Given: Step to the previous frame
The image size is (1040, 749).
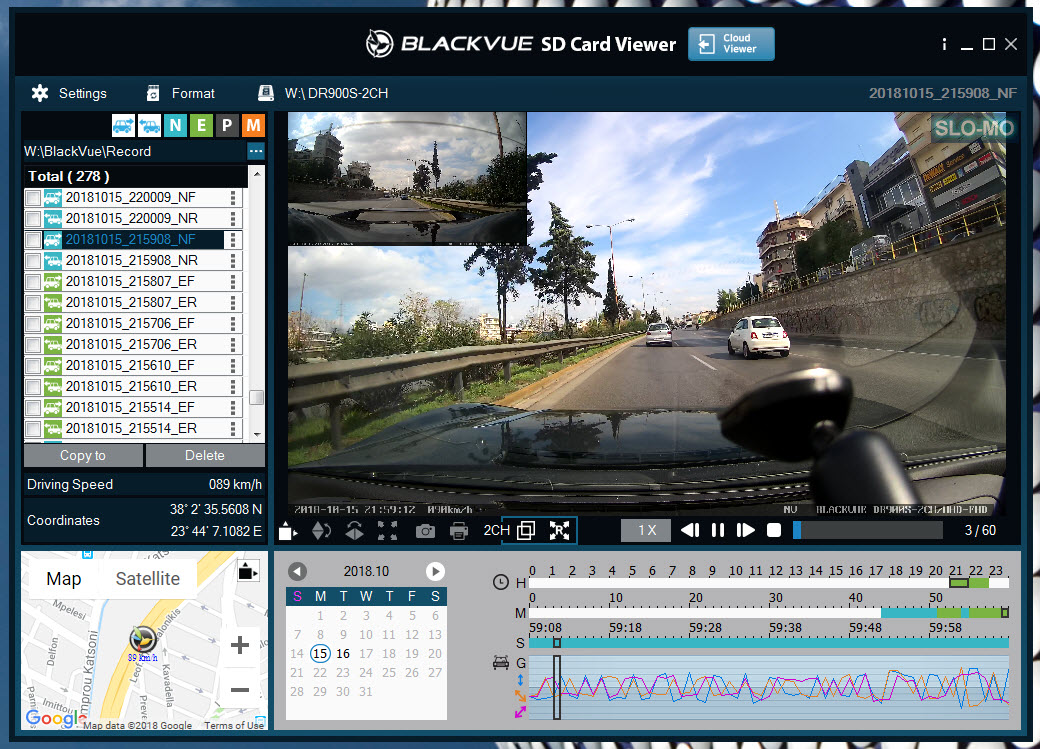Looking at the screenshot, I should 690,531.
